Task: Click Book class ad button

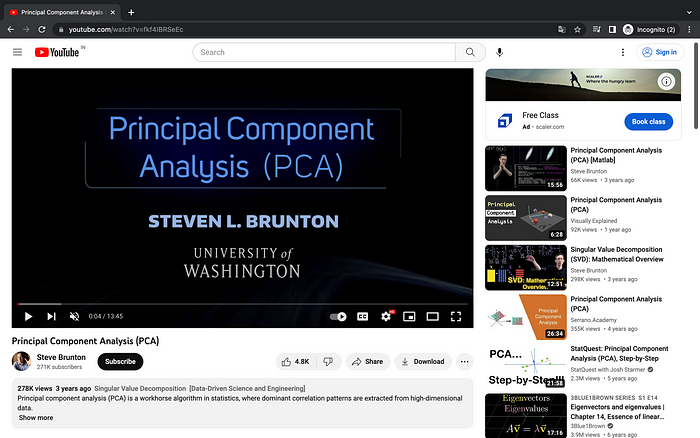Action: coord(648,121)
